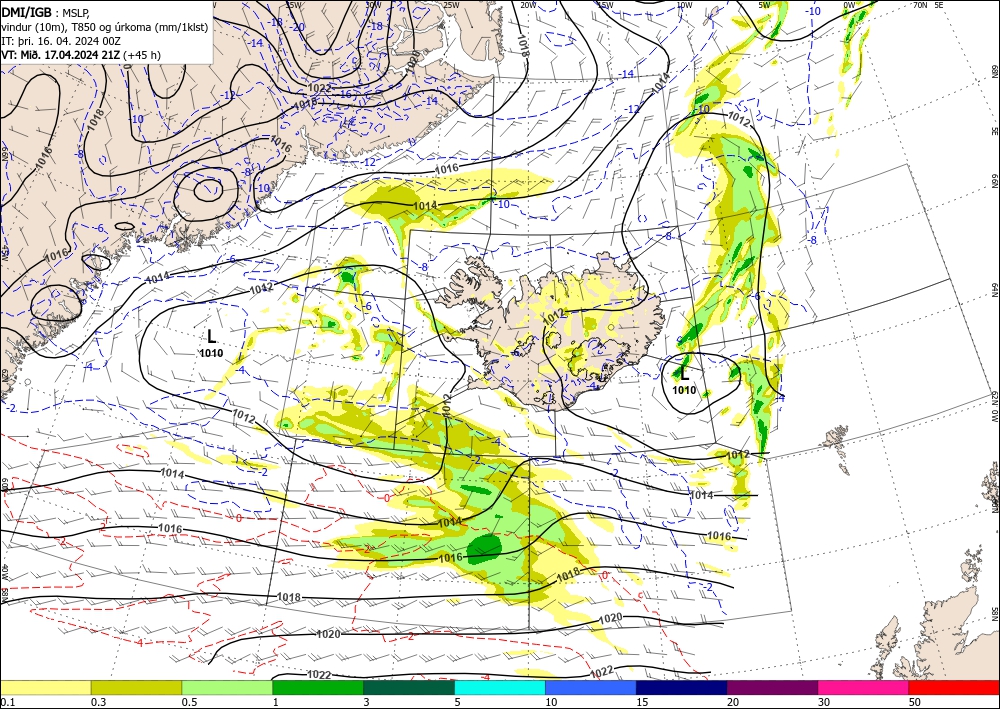
Task: Click the "20W" longitude label at the top
Action: pos(528,5)
